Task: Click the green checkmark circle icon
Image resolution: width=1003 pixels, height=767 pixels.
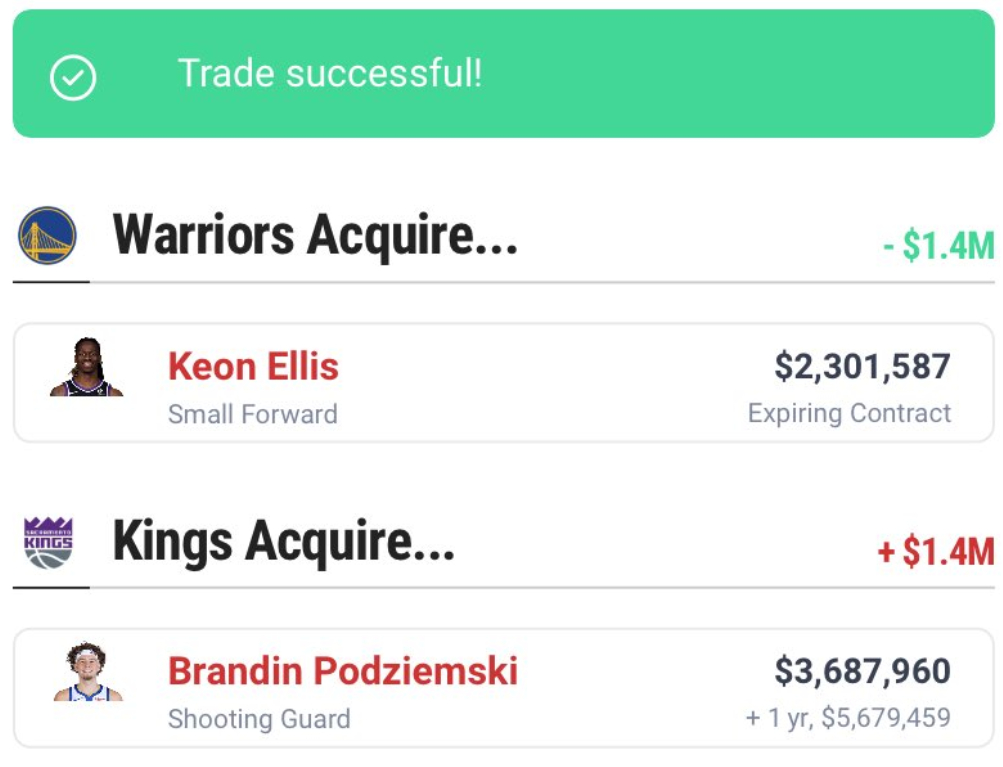Action: [73, 77]
